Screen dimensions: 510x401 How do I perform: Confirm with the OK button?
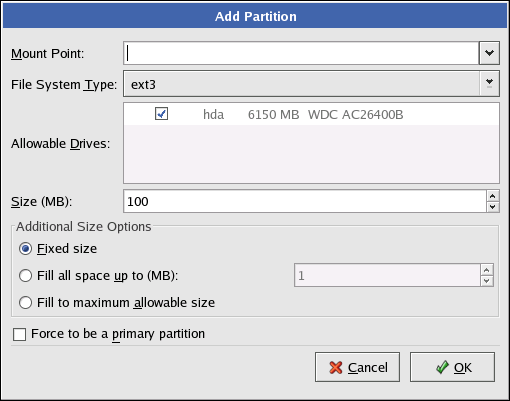tap(452, 367)
